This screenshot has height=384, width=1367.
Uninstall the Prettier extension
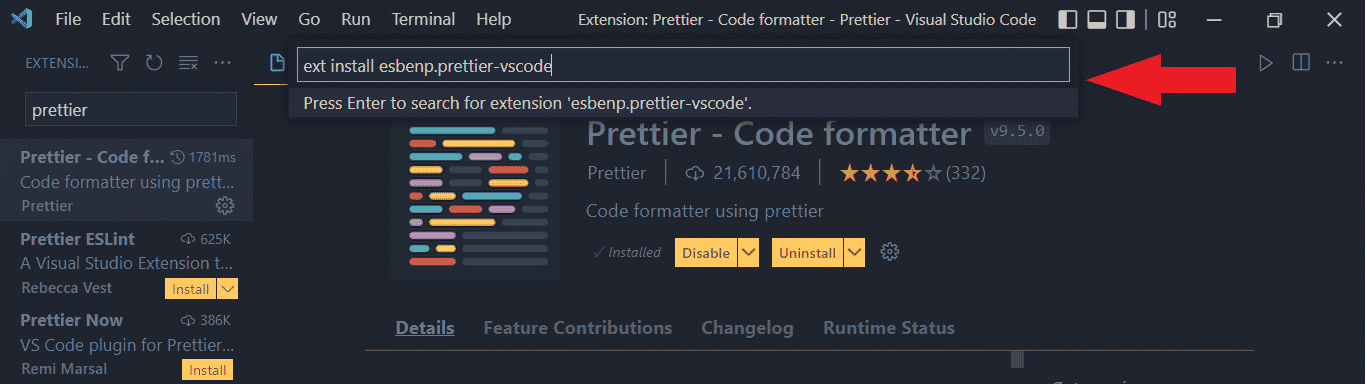pyautogui.click(x=807, y=253)
